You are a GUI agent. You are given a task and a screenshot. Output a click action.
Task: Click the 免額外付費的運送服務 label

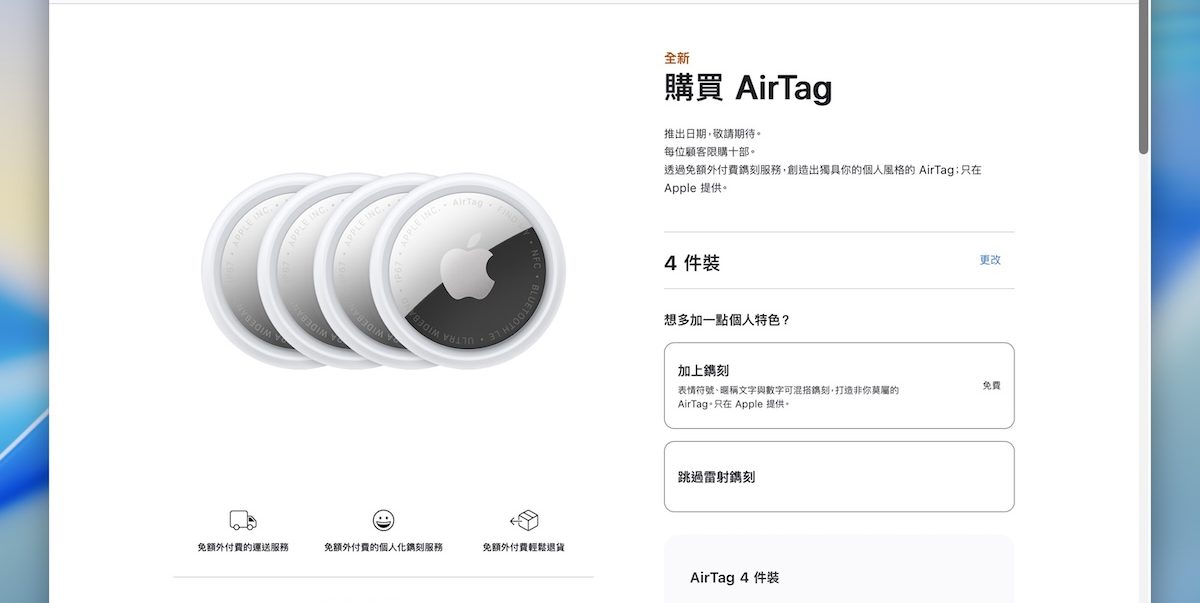[x=243, y=548]
